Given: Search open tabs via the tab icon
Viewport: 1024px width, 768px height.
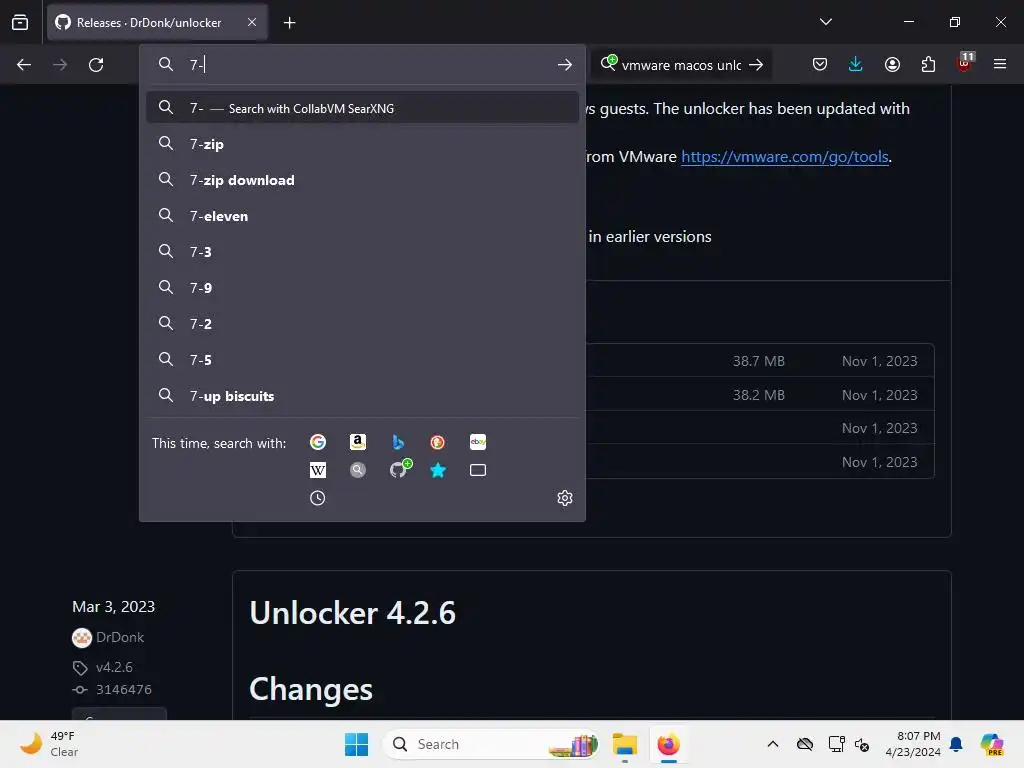Looking at the screenshot, I should pyautogui.click(x=478, y=470).
